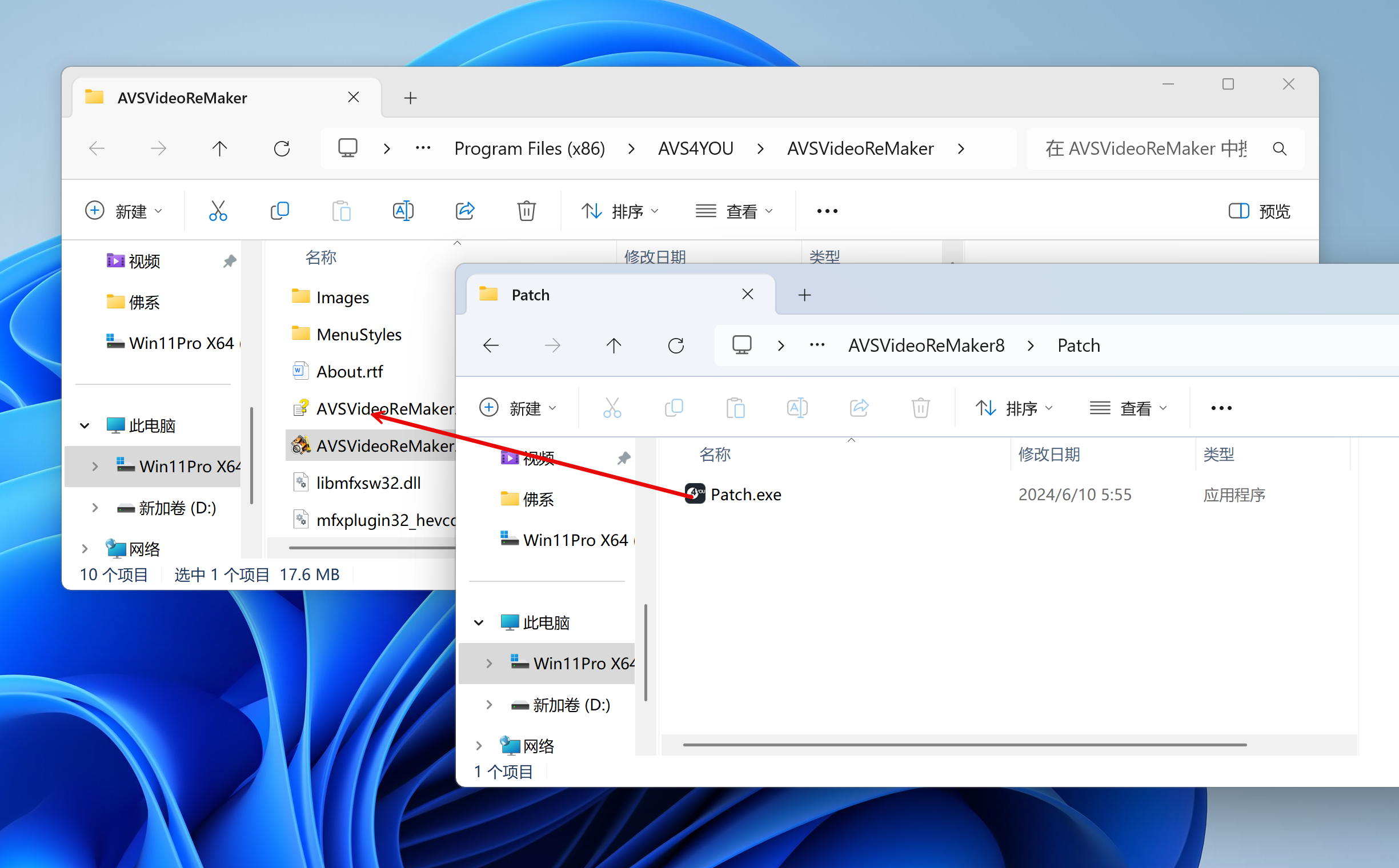Screen dimensions: 1399x868
Task: Refresh the AVSVideoReMaker folder view
Action: pos(282,148)
